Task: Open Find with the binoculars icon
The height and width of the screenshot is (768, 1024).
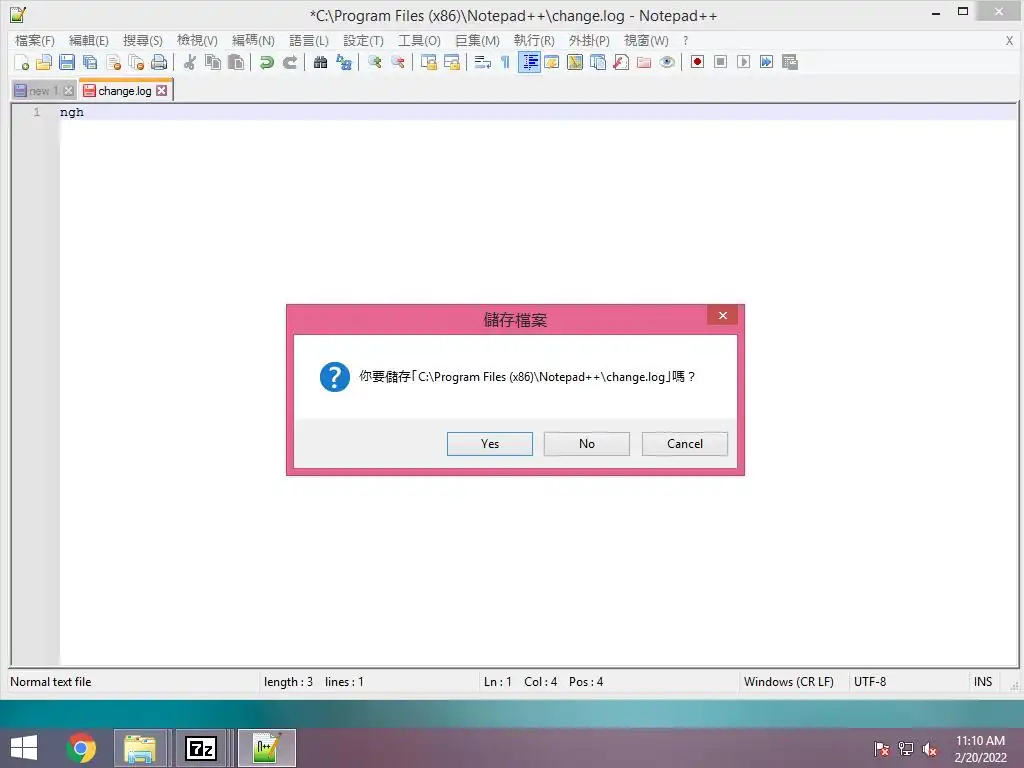Action: pyautogui.click(x=320, y=62)
